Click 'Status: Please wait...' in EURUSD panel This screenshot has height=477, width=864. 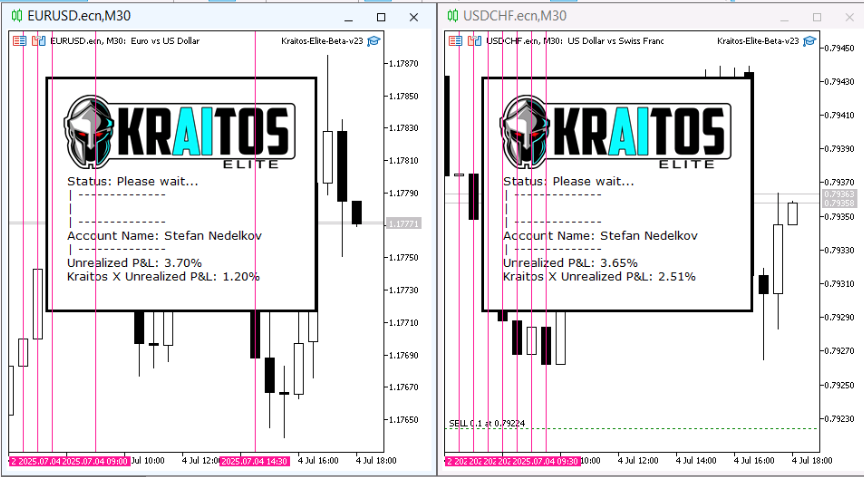click(132, 181)
